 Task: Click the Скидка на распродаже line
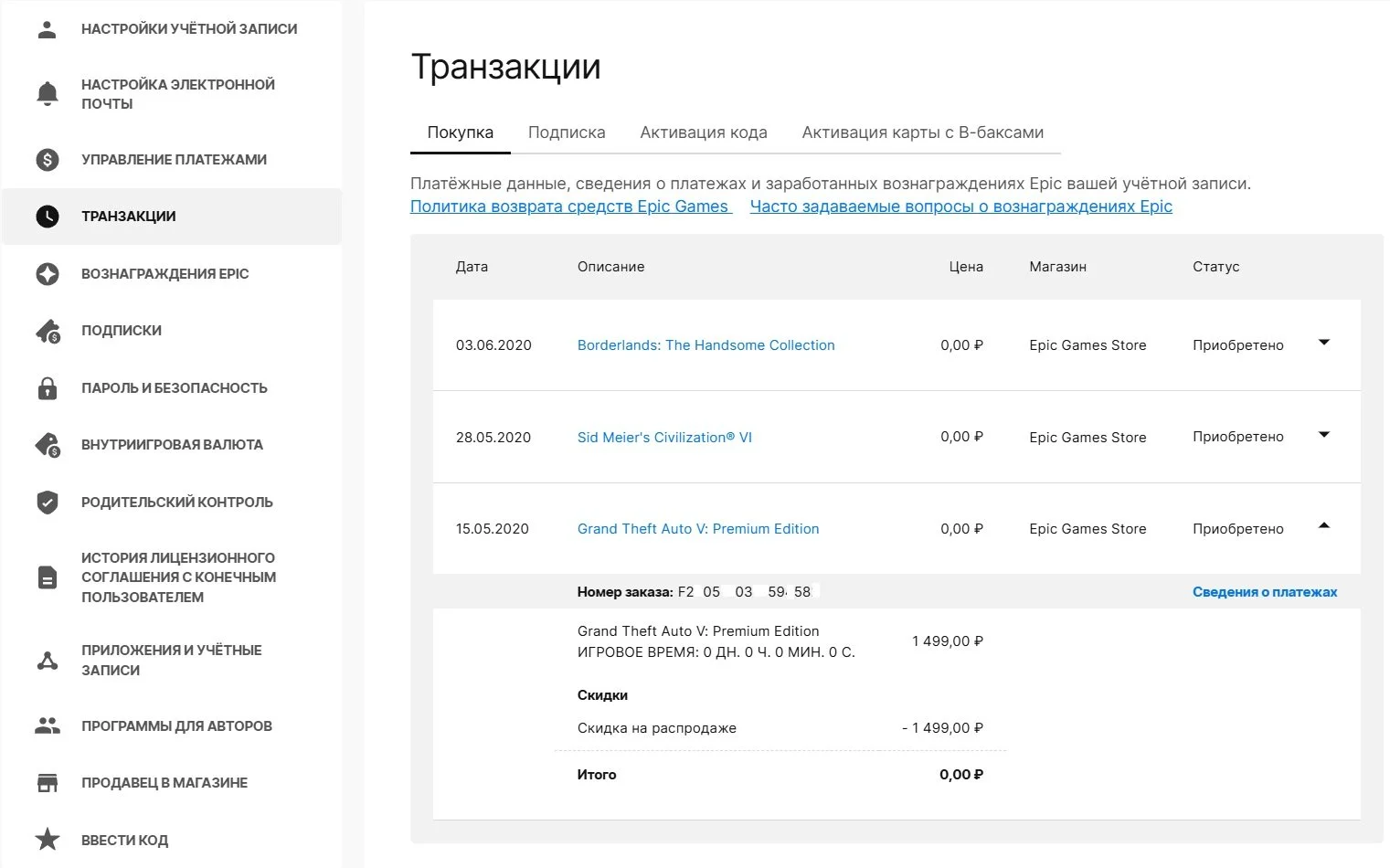pos(657,728)
